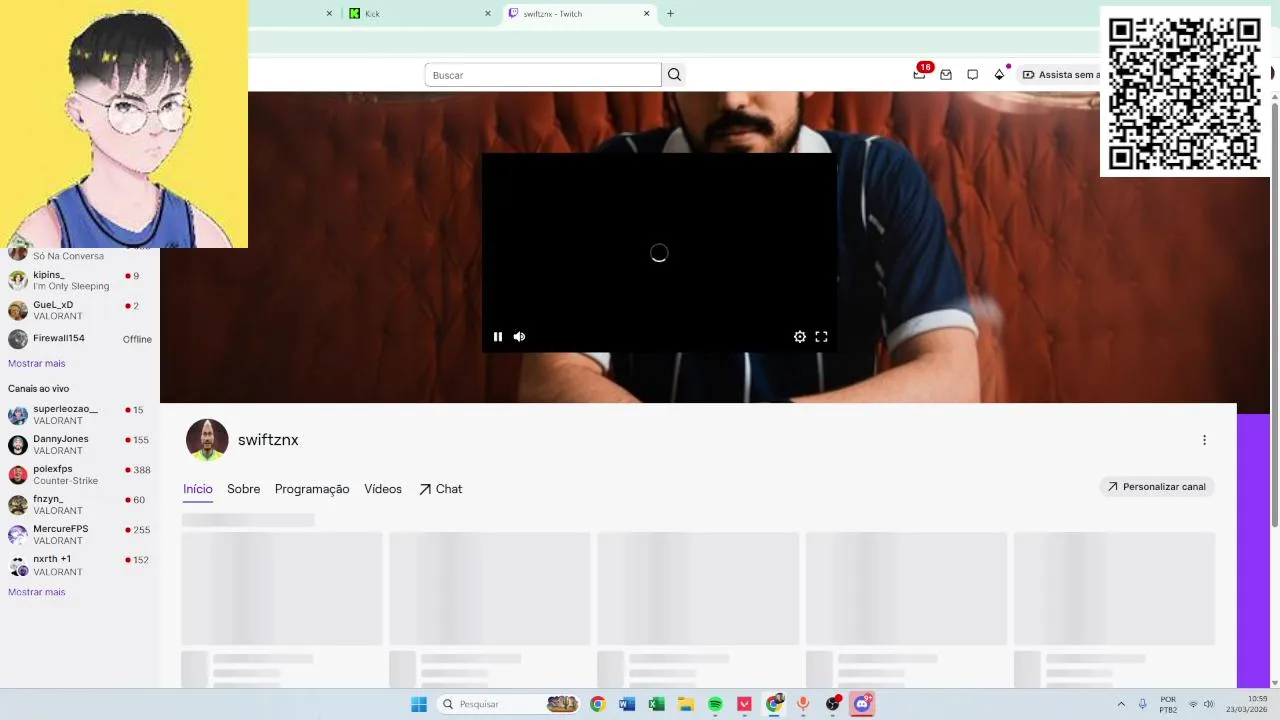The height and width of the screenshot is (720, 1280).
Task: Pause the video player
Action: coord(498,337)
